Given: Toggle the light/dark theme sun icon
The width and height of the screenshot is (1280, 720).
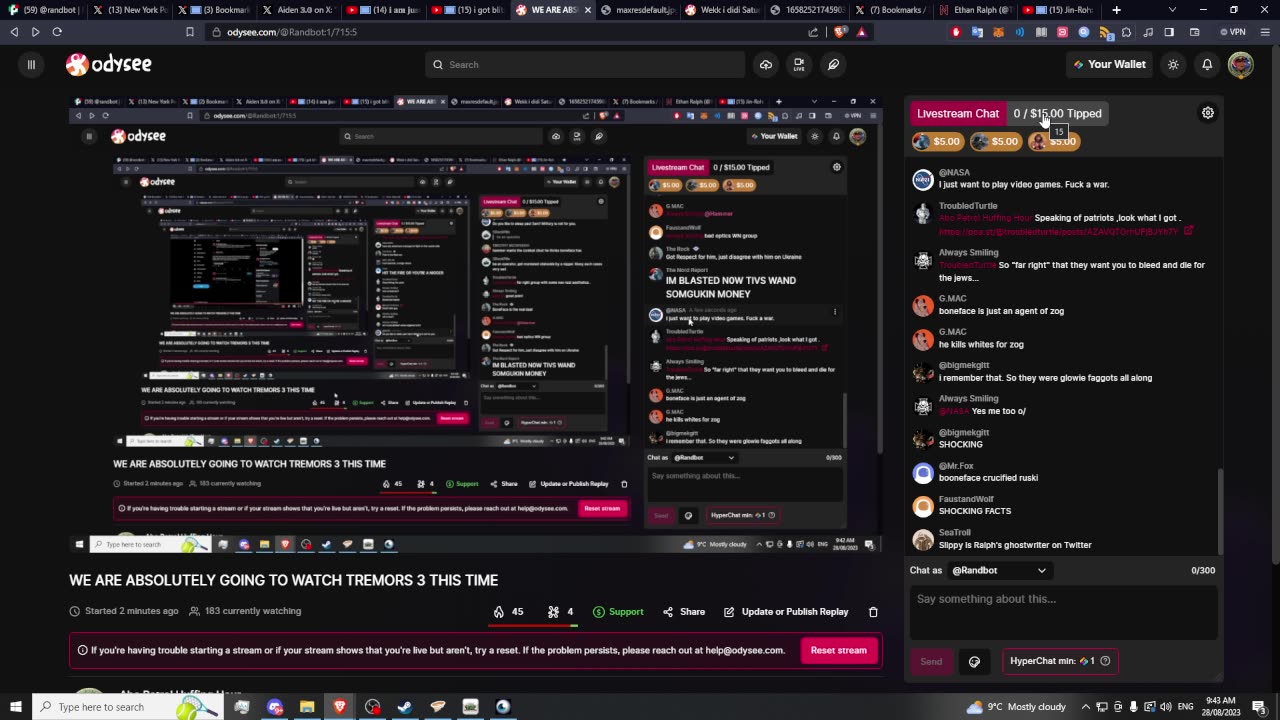Looking at the screenshot, I should coord(1173,64).
